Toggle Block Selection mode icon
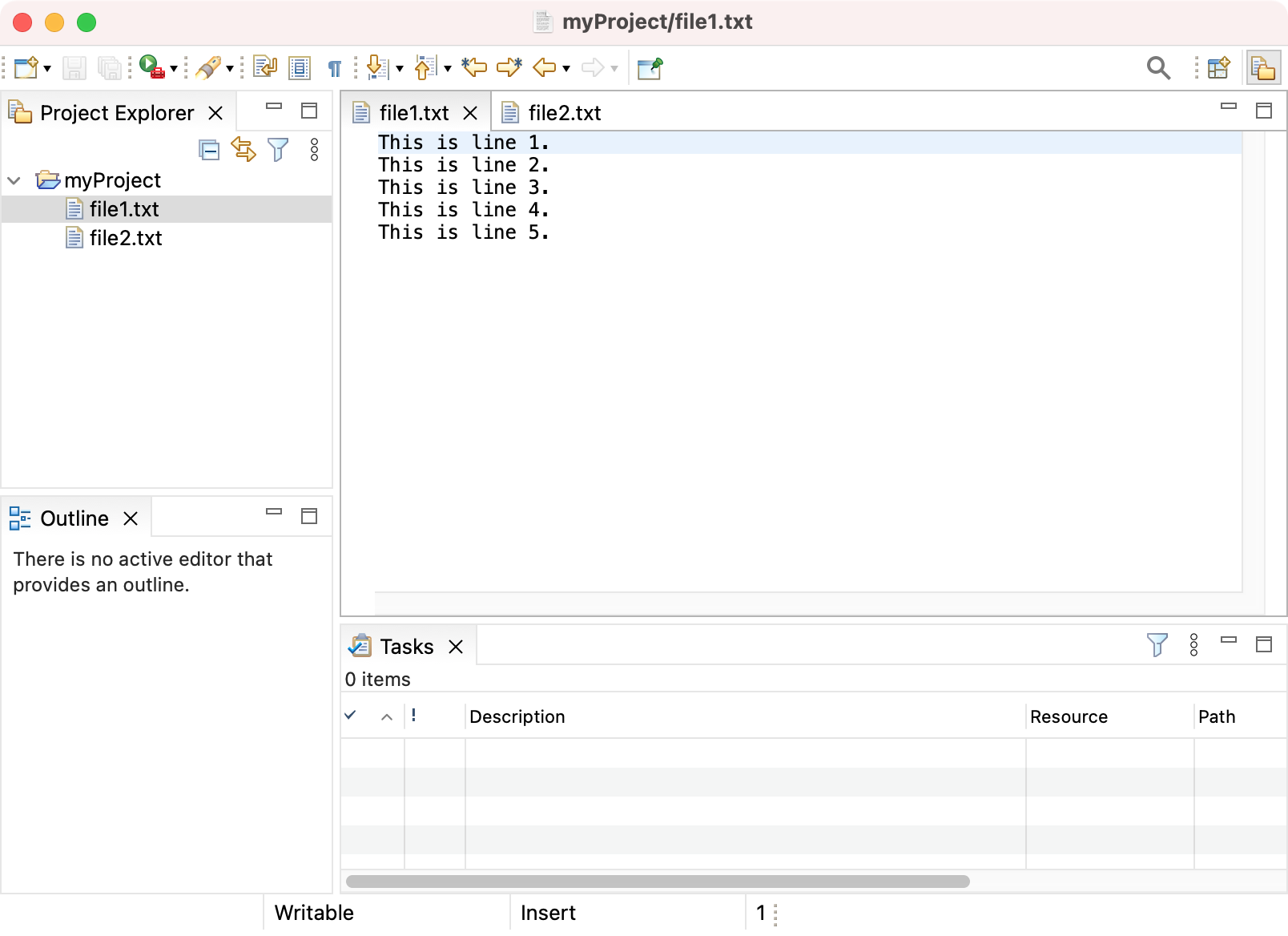The height and width of the screenshot is (936, 1288). click(300, 68)
